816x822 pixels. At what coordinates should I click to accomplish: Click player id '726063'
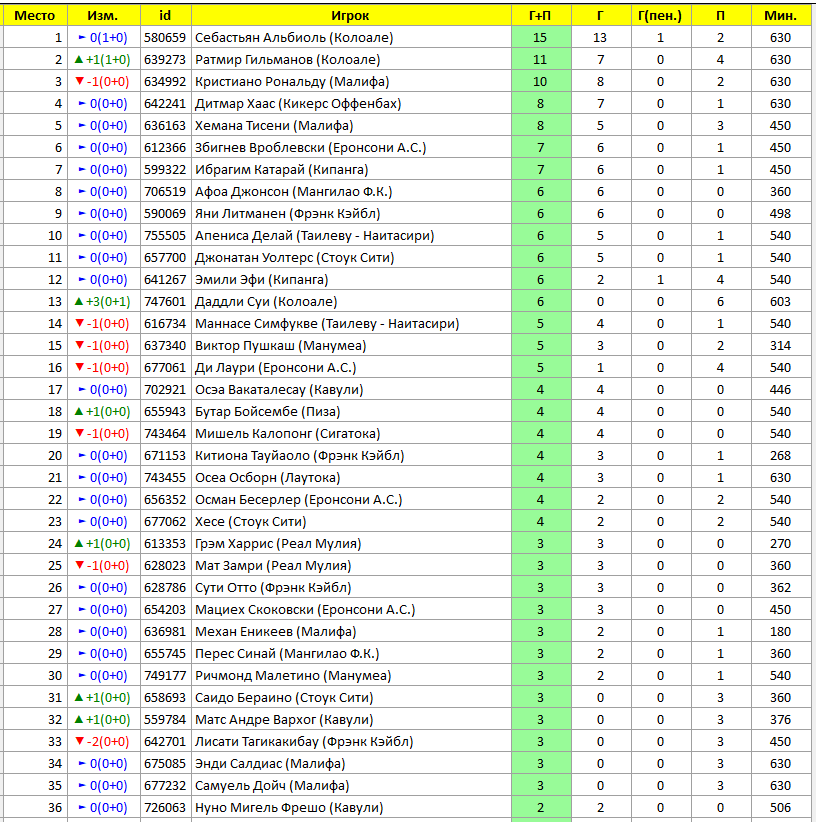165,808
